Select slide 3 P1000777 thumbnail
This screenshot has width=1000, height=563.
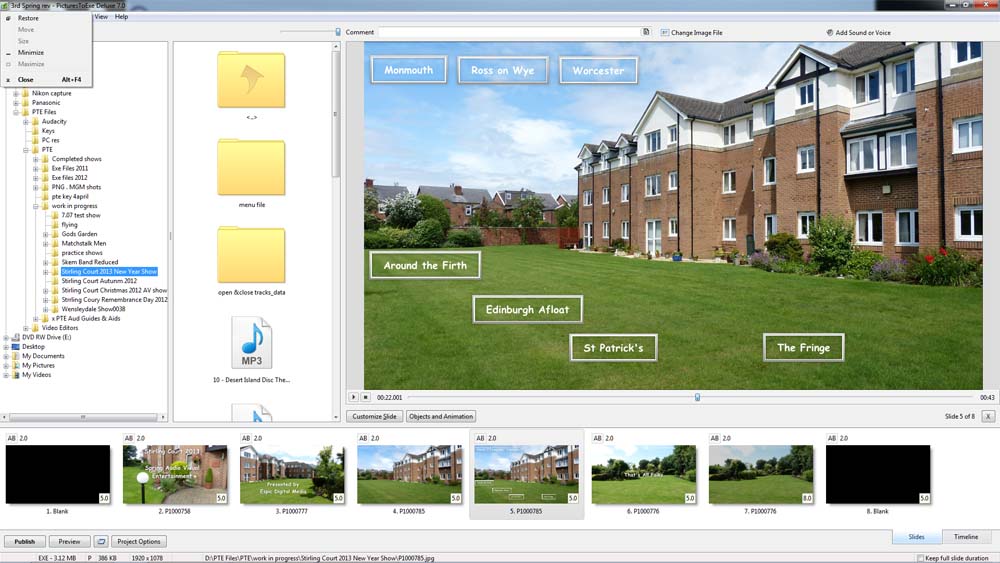(x=292, y=474)
